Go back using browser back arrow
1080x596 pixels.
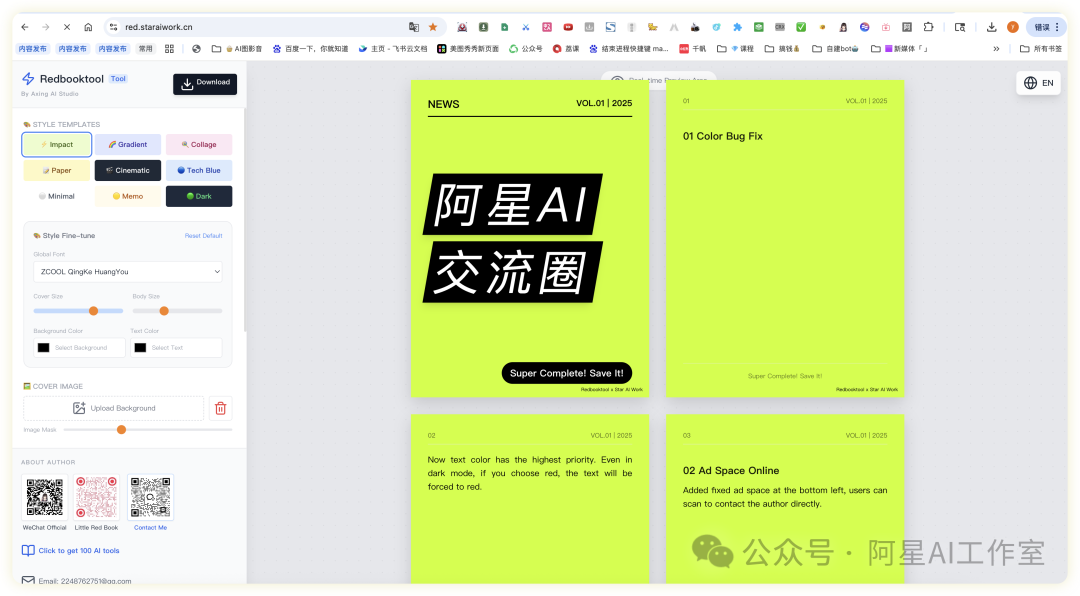point(25,27)
